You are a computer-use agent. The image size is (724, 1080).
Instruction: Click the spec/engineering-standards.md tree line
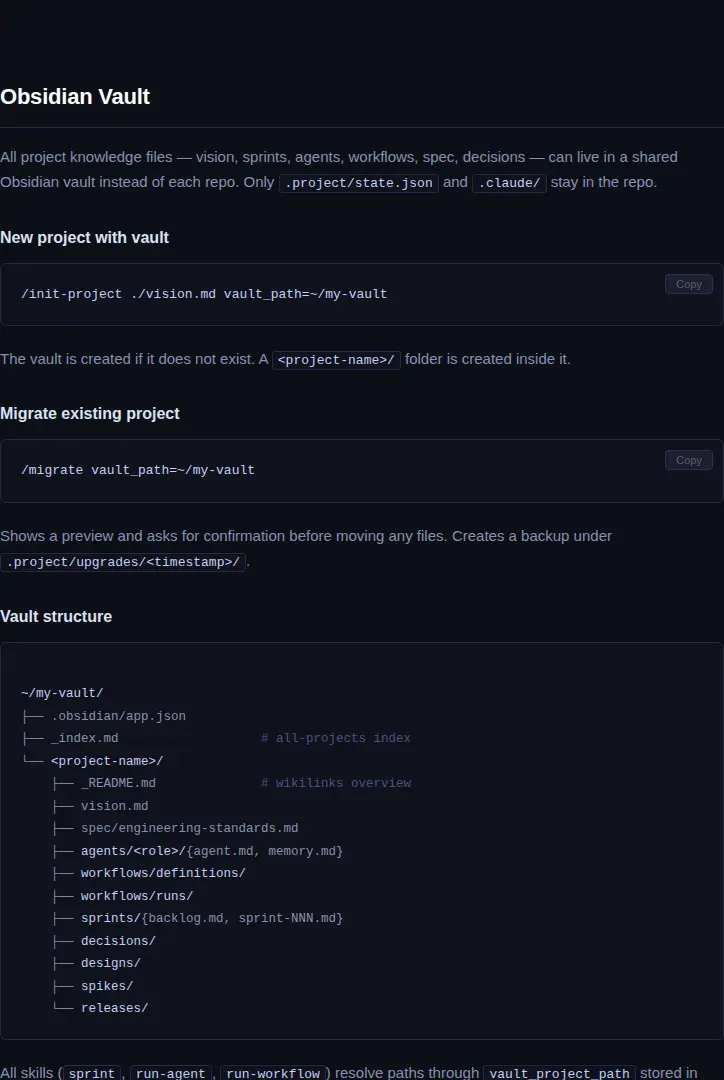coord(189,828)
